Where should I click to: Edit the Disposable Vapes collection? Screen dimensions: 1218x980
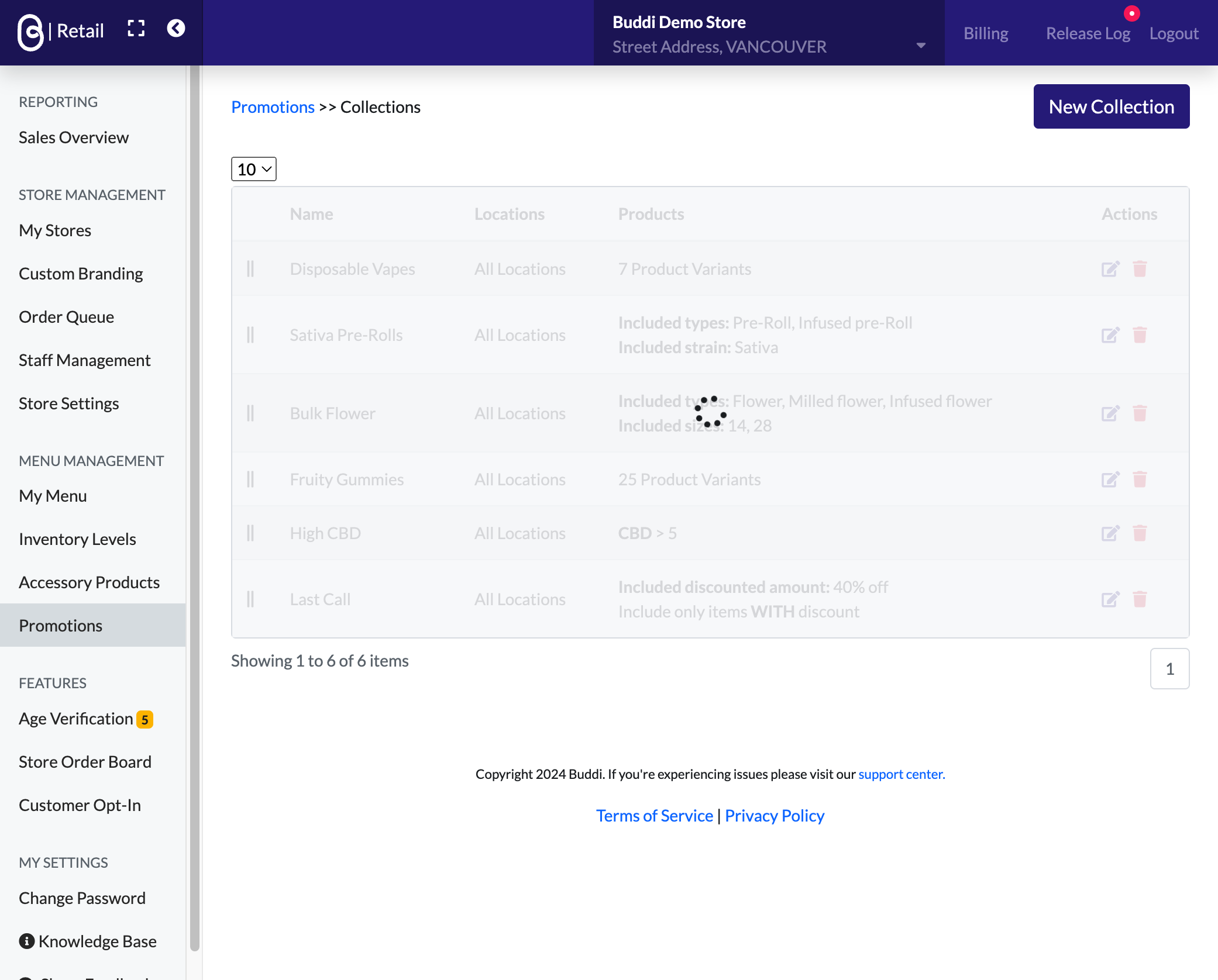click(1110, 269)
